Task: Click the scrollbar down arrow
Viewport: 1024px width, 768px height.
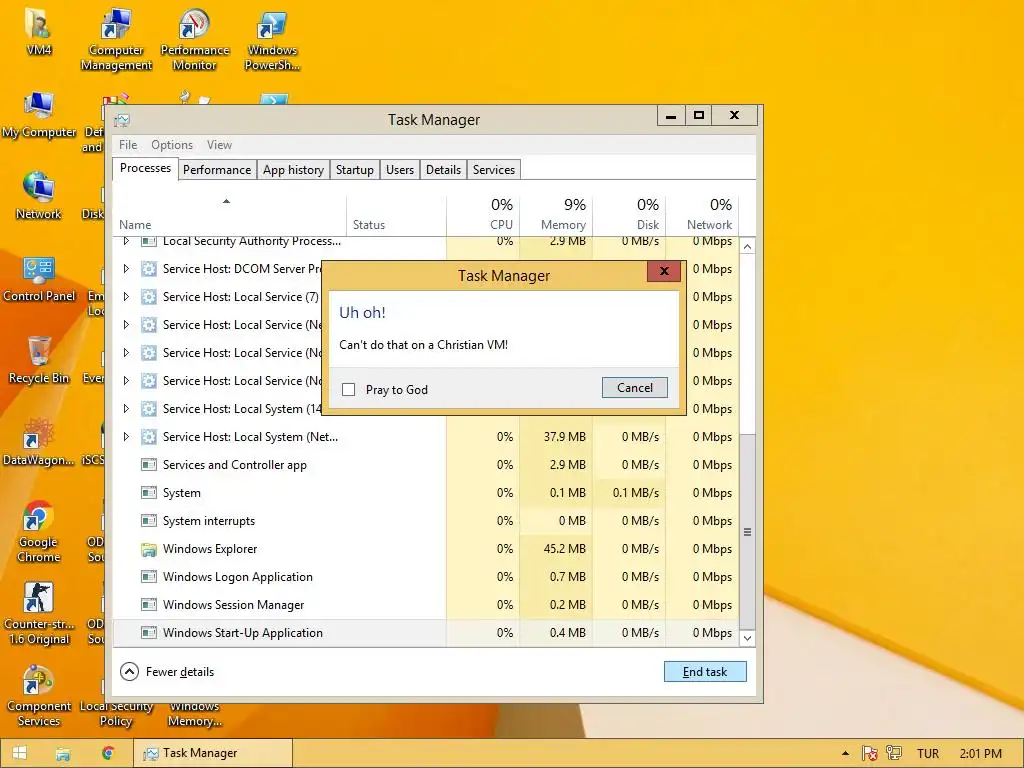Action: [748, 638]
